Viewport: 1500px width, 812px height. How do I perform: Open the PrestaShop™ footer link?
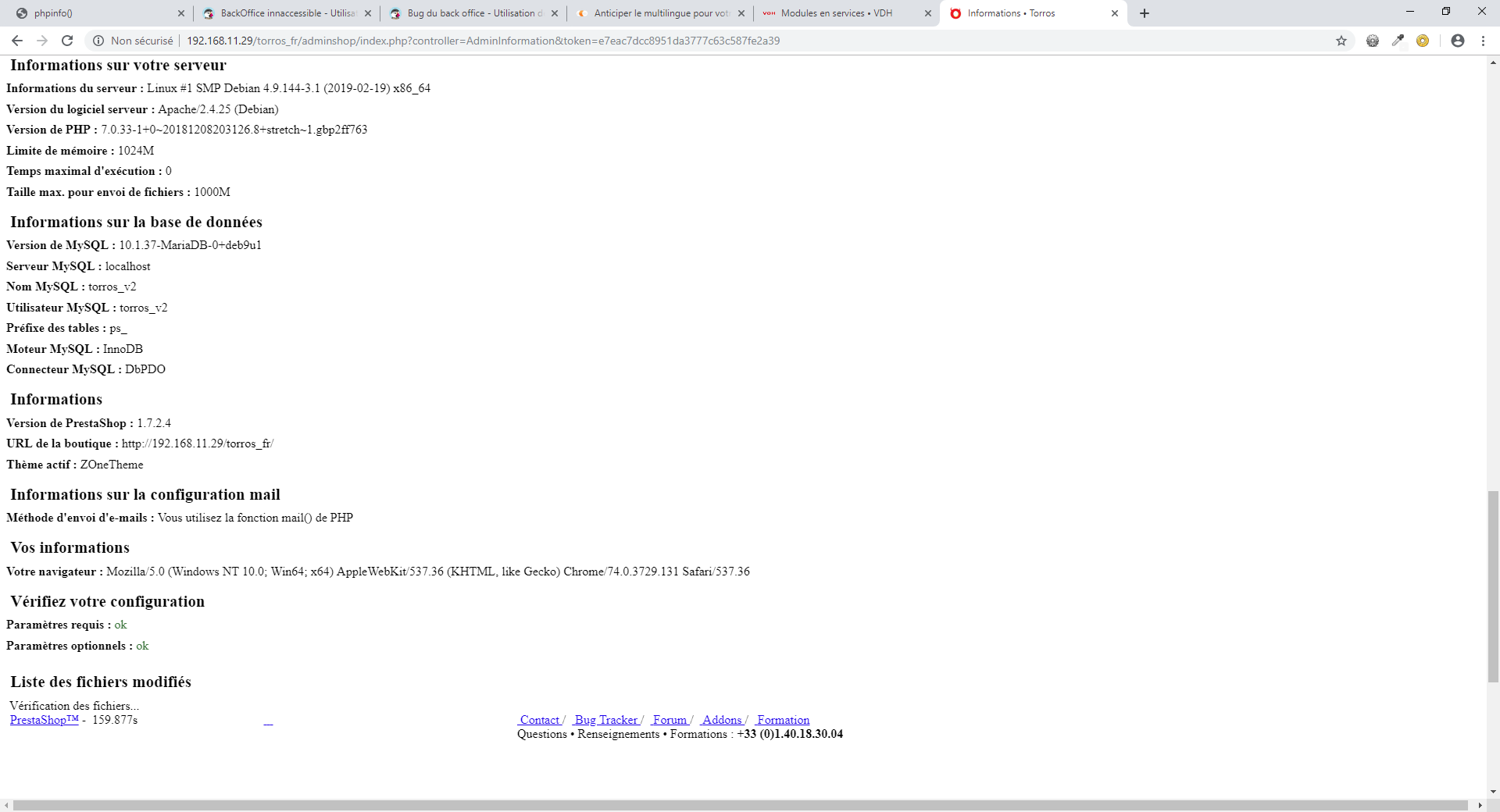pos(45,720)
